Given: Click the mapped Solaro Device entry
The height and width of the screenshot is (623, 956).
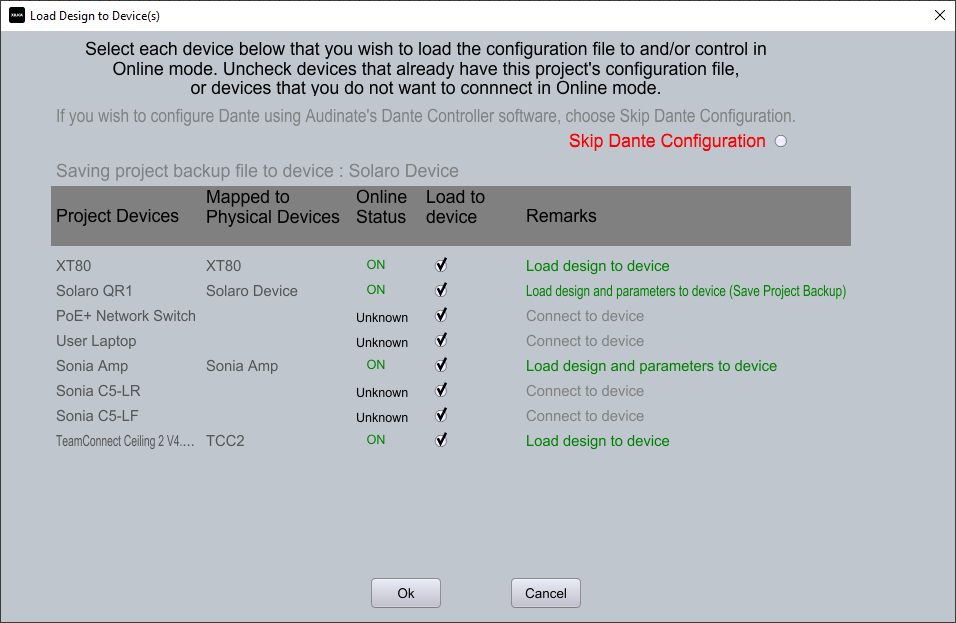Looking at the screenshot, I should pyautogui.click(x=251, y=291).
